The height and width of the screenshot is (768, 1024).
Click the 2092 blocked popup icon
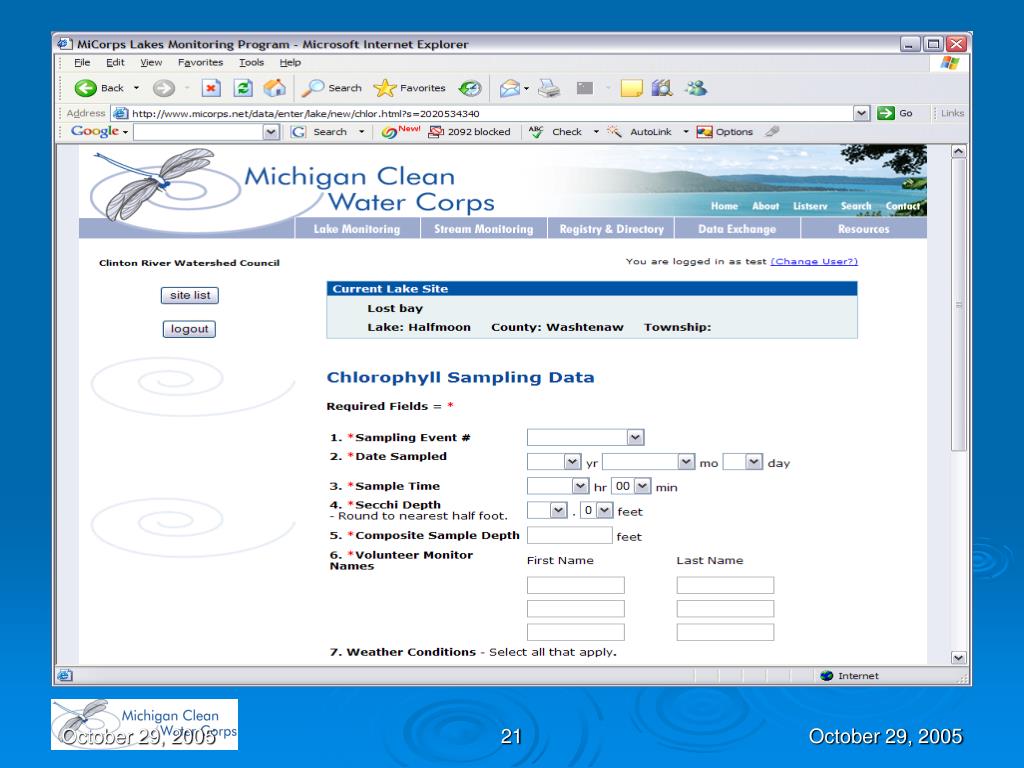click(436, 132)
